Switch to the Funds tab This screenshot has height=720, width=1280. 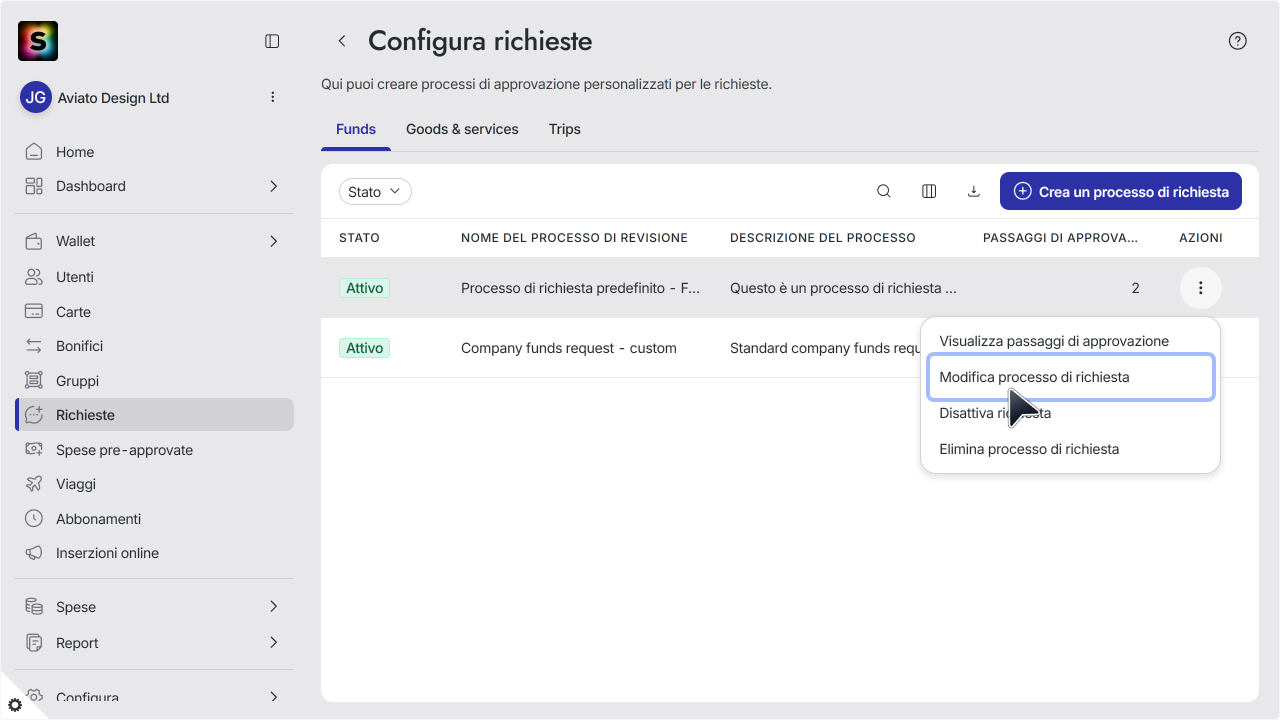[x=356, y=129]
